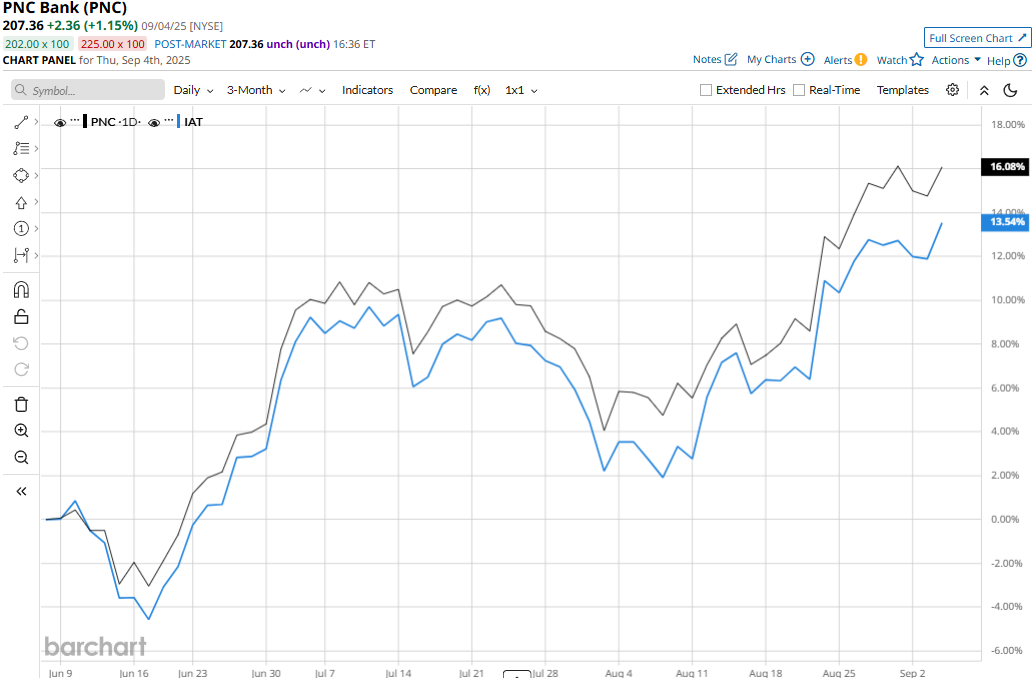Click the undo arrow icon
Image resolution: width=1036 pixels, height=678 pixels.
pos(21,343)
